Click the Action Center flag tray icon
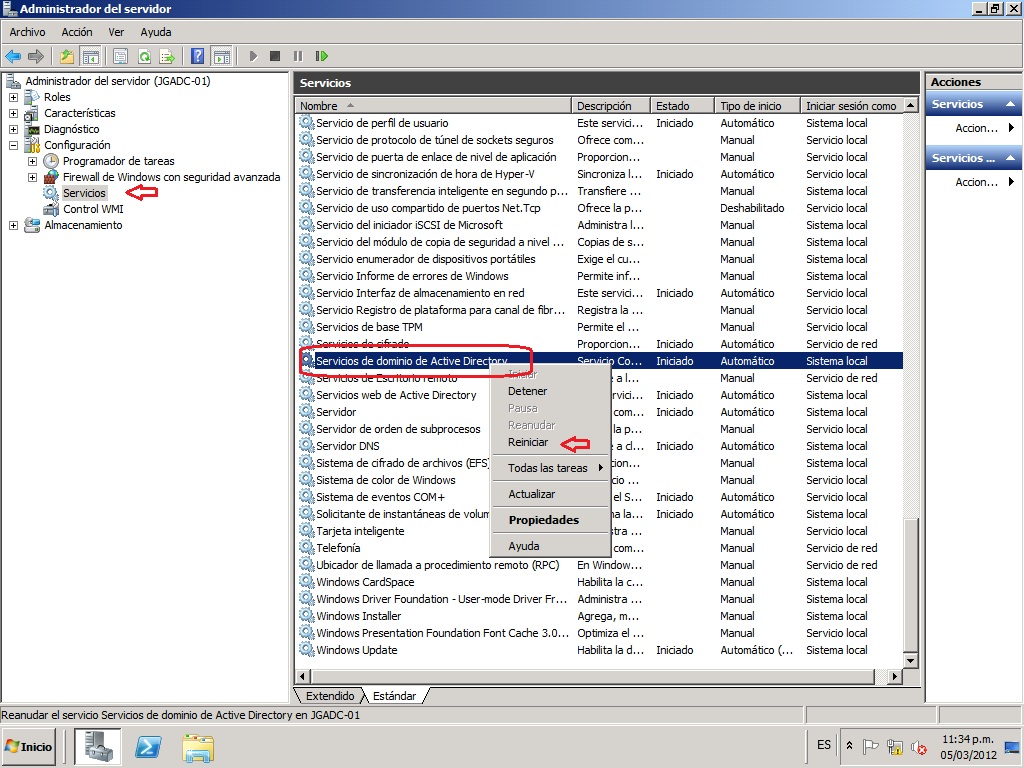1024x768 pixels. [871, 746]
